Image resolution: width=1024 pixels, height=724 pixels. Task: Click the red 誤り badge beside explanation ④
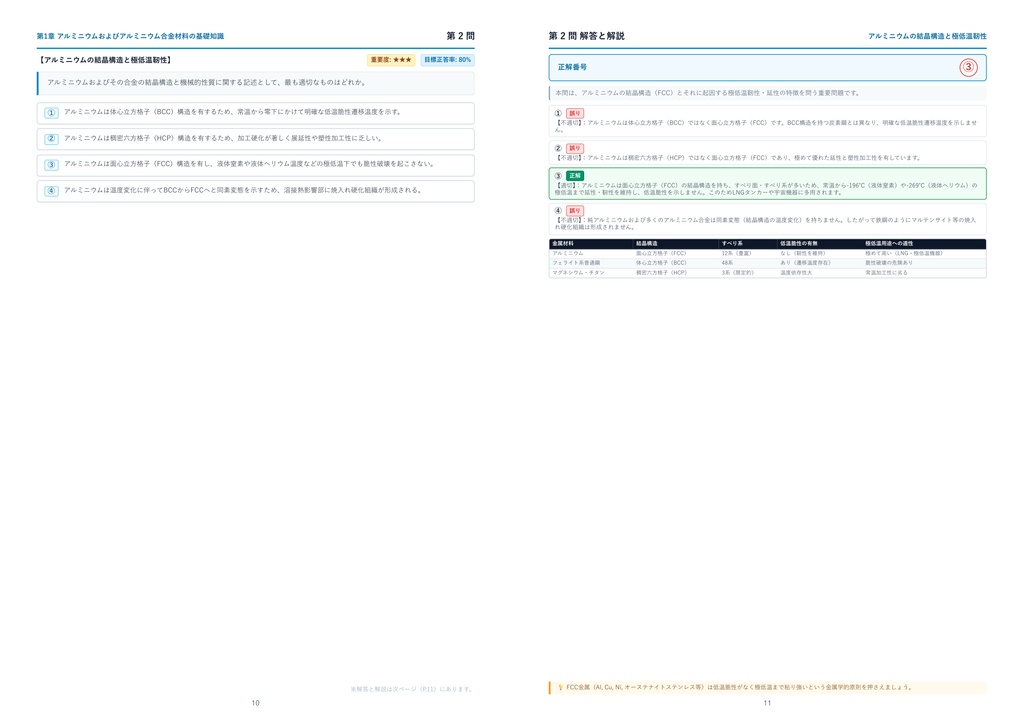click(x=575, y=211)
